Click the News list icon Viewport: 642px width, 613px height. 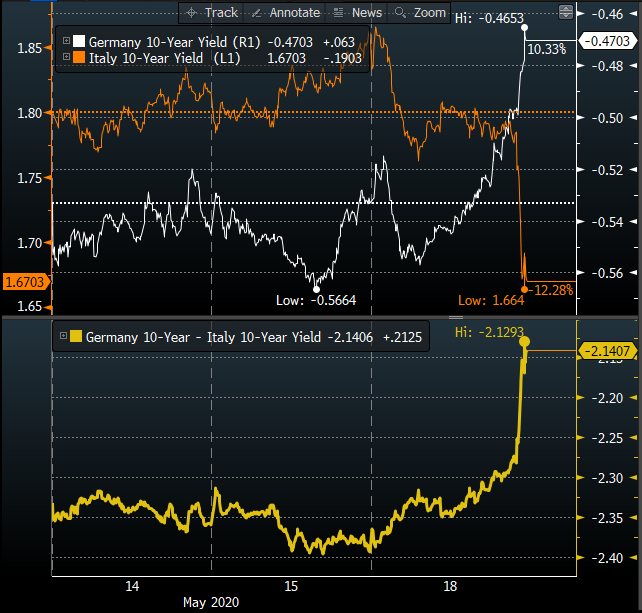click(337, 12)
